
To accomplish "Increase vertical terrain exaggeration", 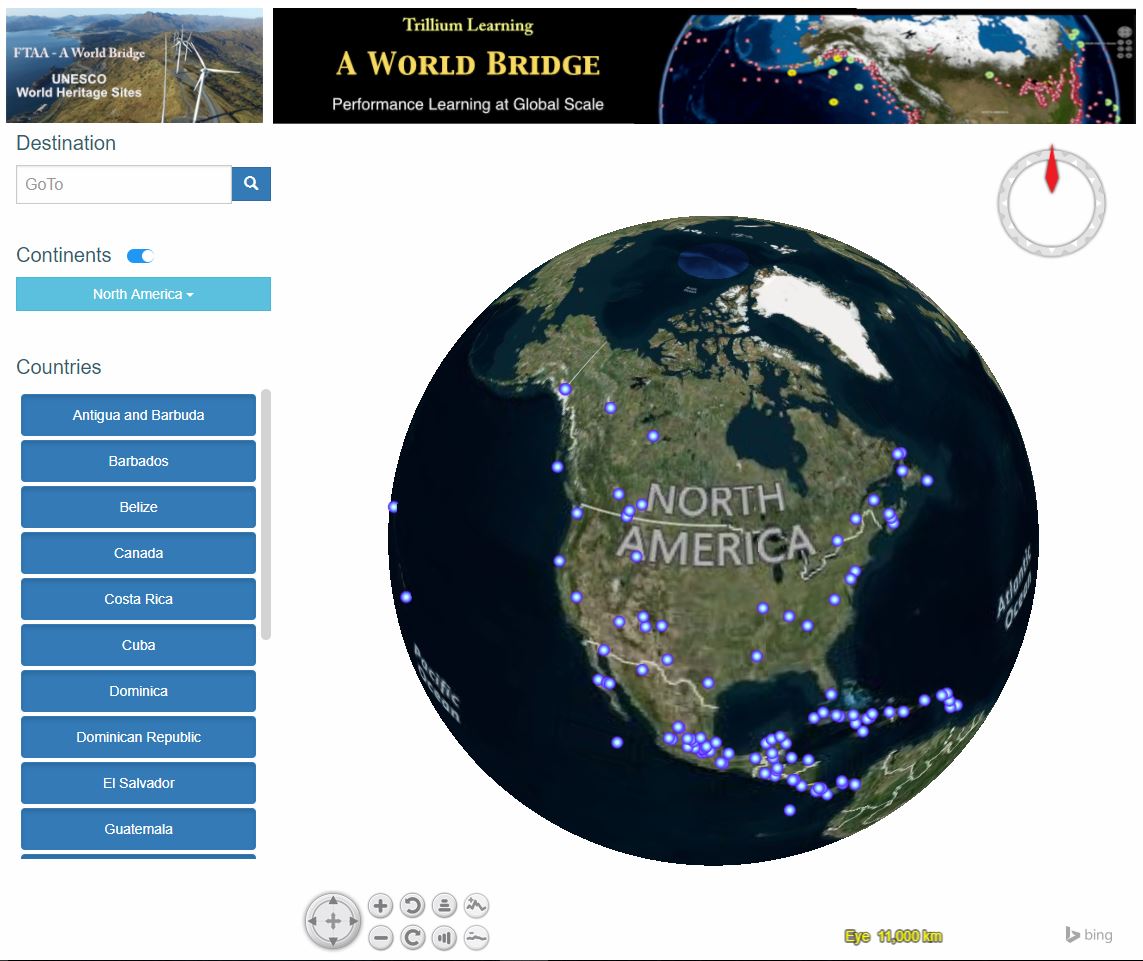I will 477,906.
